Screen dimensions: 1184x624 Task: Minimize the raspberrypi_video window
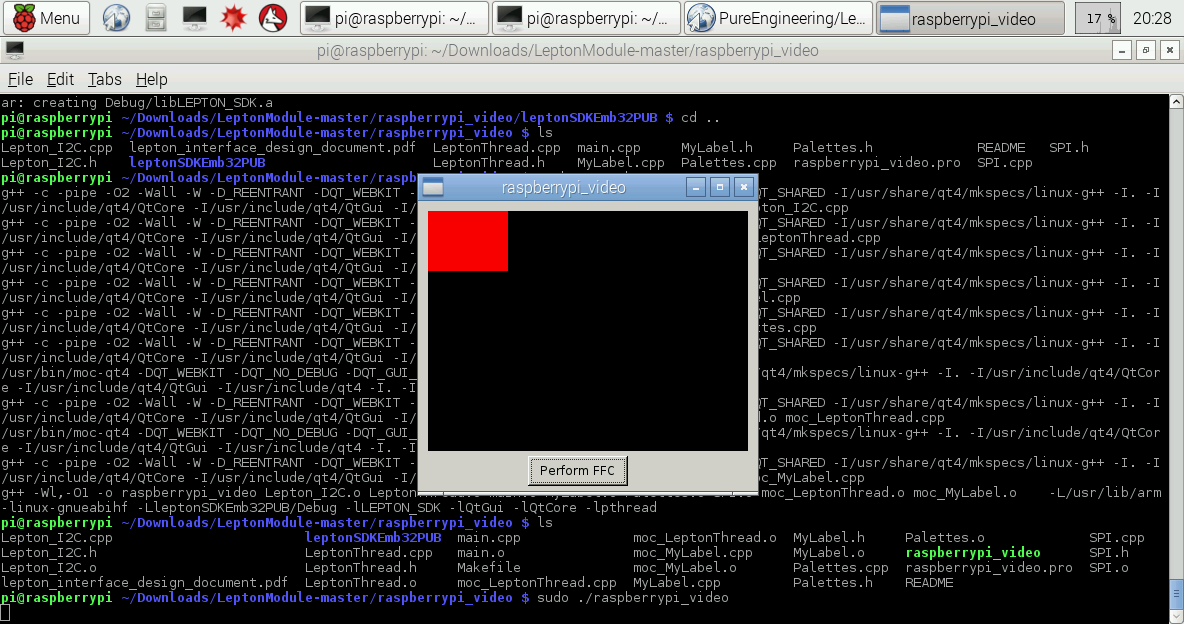coord(696,187)
